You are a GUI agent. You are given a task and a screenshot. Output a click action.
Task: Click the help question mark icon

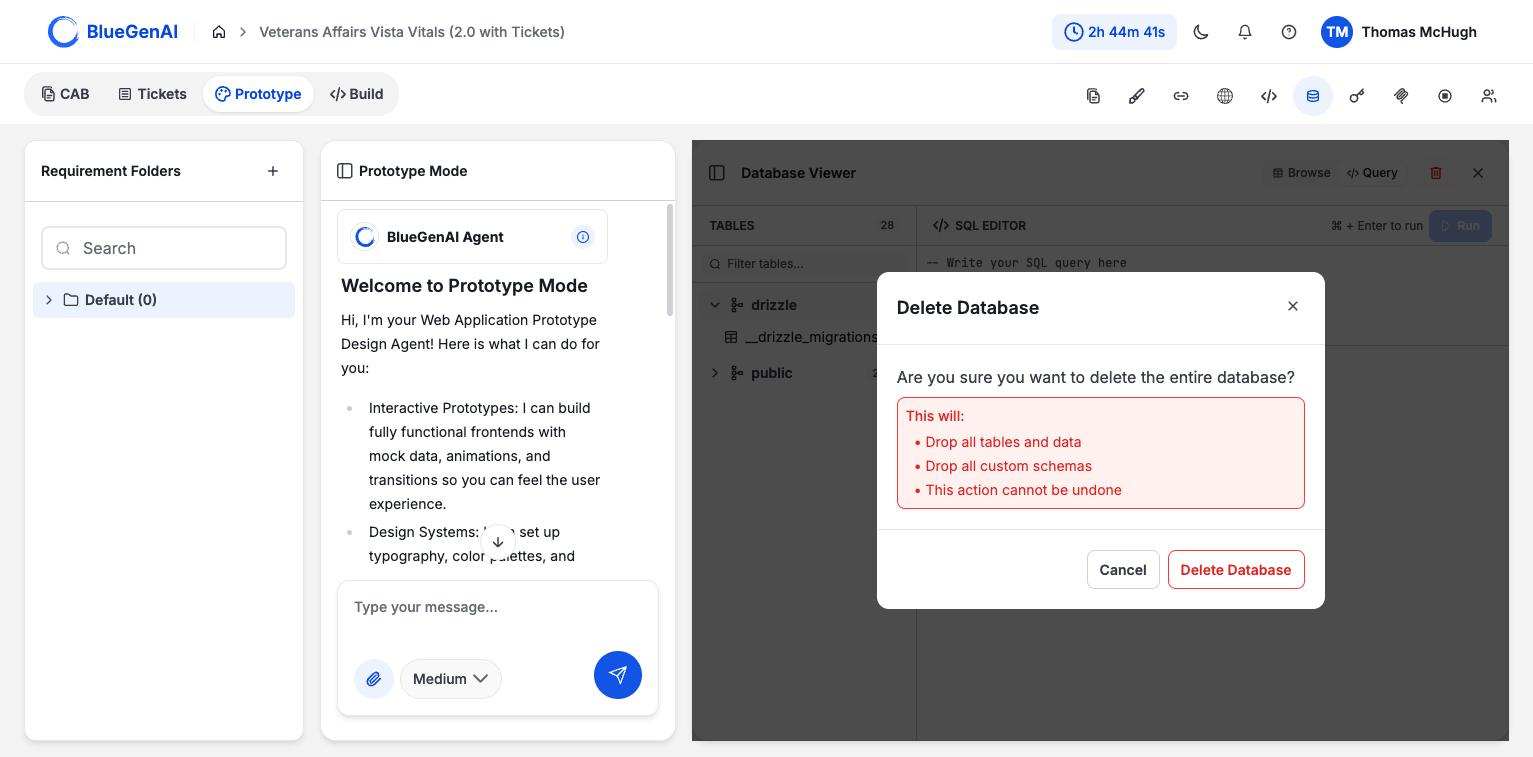[1289, 32]
